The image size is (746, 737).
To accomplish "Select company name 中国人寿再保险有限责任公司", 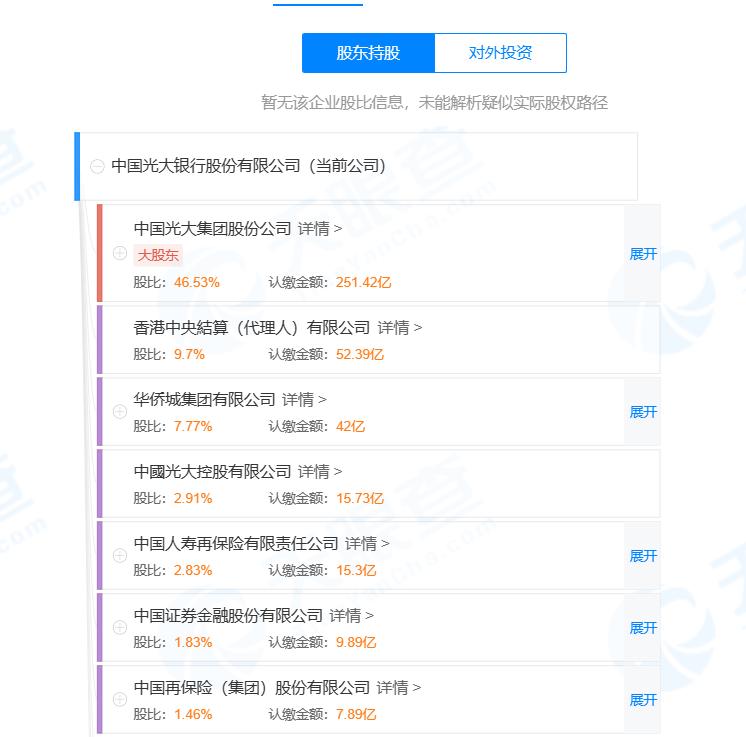I will tap(236, 543).
